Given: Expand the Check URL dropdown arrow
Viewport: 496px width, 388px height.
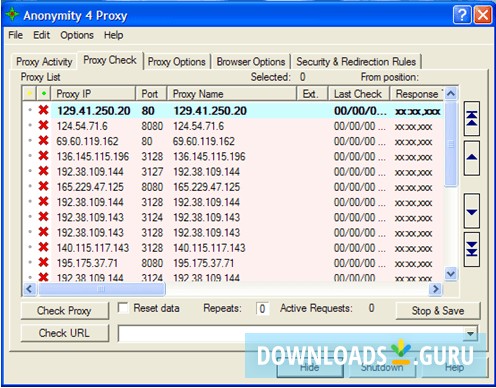Looking at the screenshot, I should [x=470, y=333].
